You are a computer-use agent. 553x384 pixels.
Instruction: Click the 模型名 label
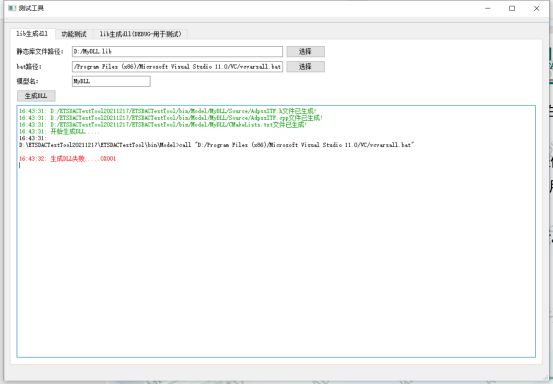coord(28,81)
